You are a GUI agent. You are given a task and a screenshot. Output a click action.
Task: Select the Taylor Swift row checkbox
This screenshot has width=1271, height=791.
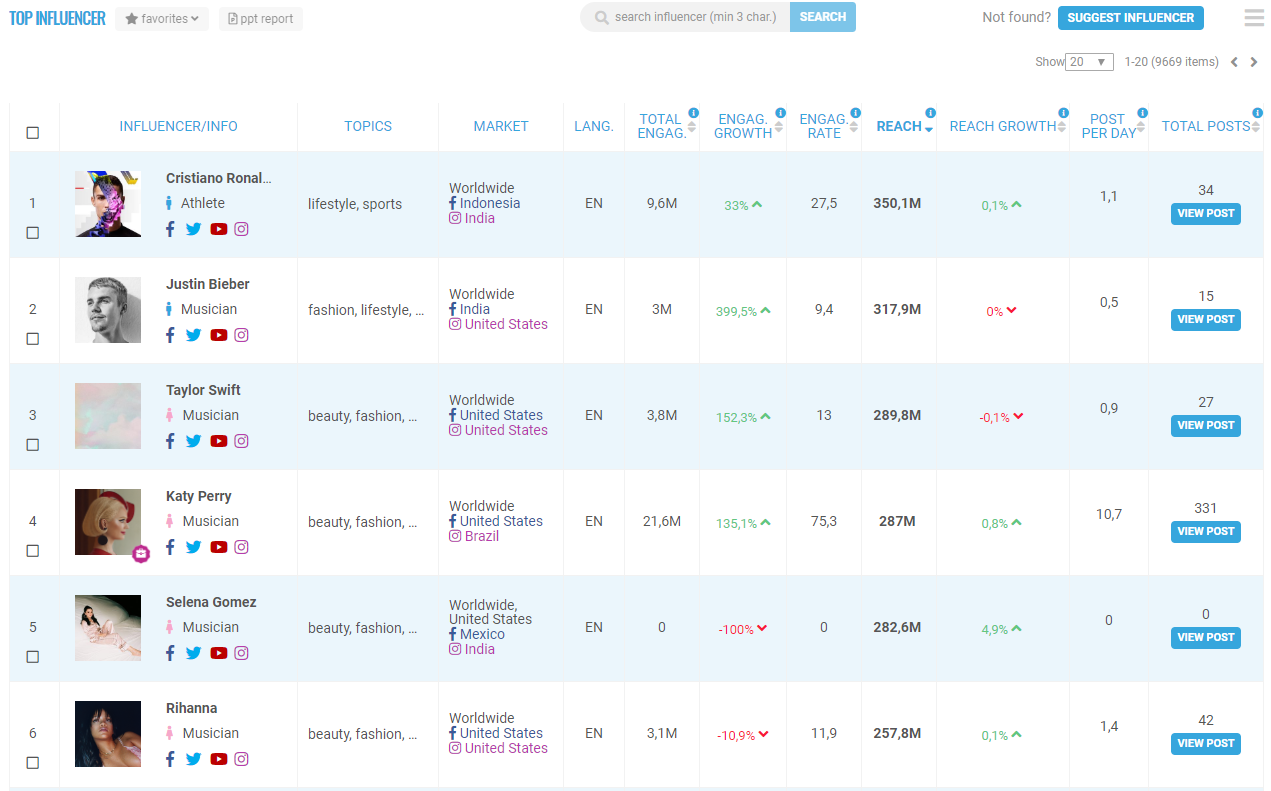point(33,445)
